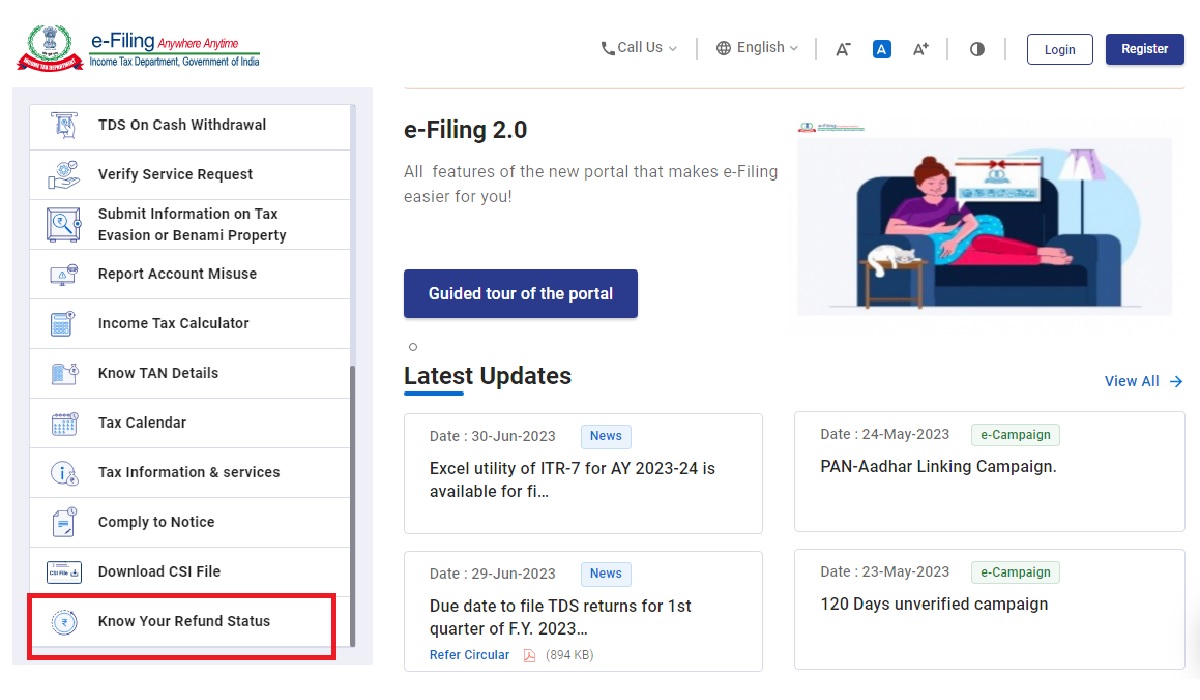Viewport: 1200px width, 700px height.
Task: Open Know TAN Details quick link
Action: click(158, 373)
